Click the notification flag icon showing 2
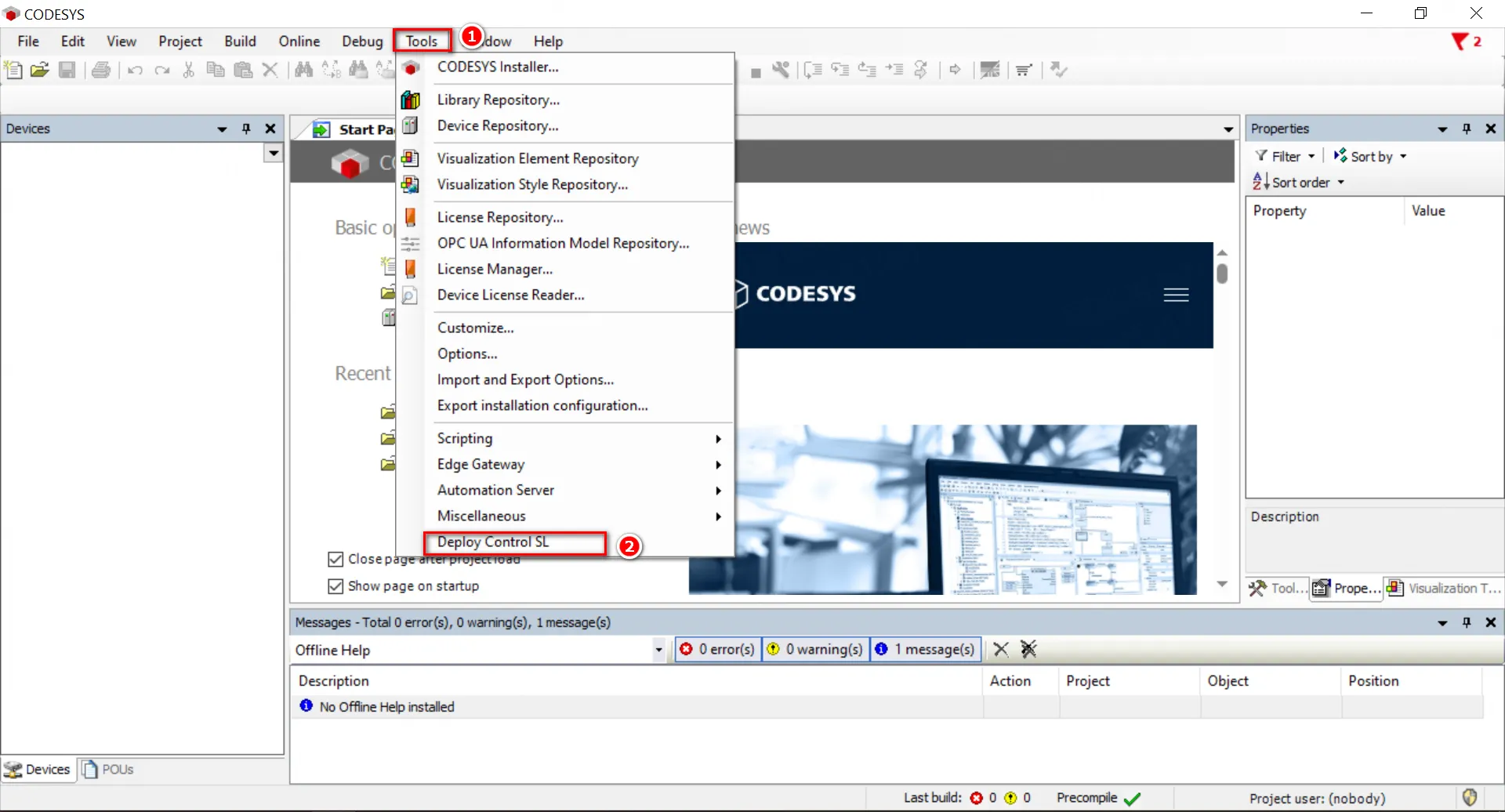 point(1460,42)
